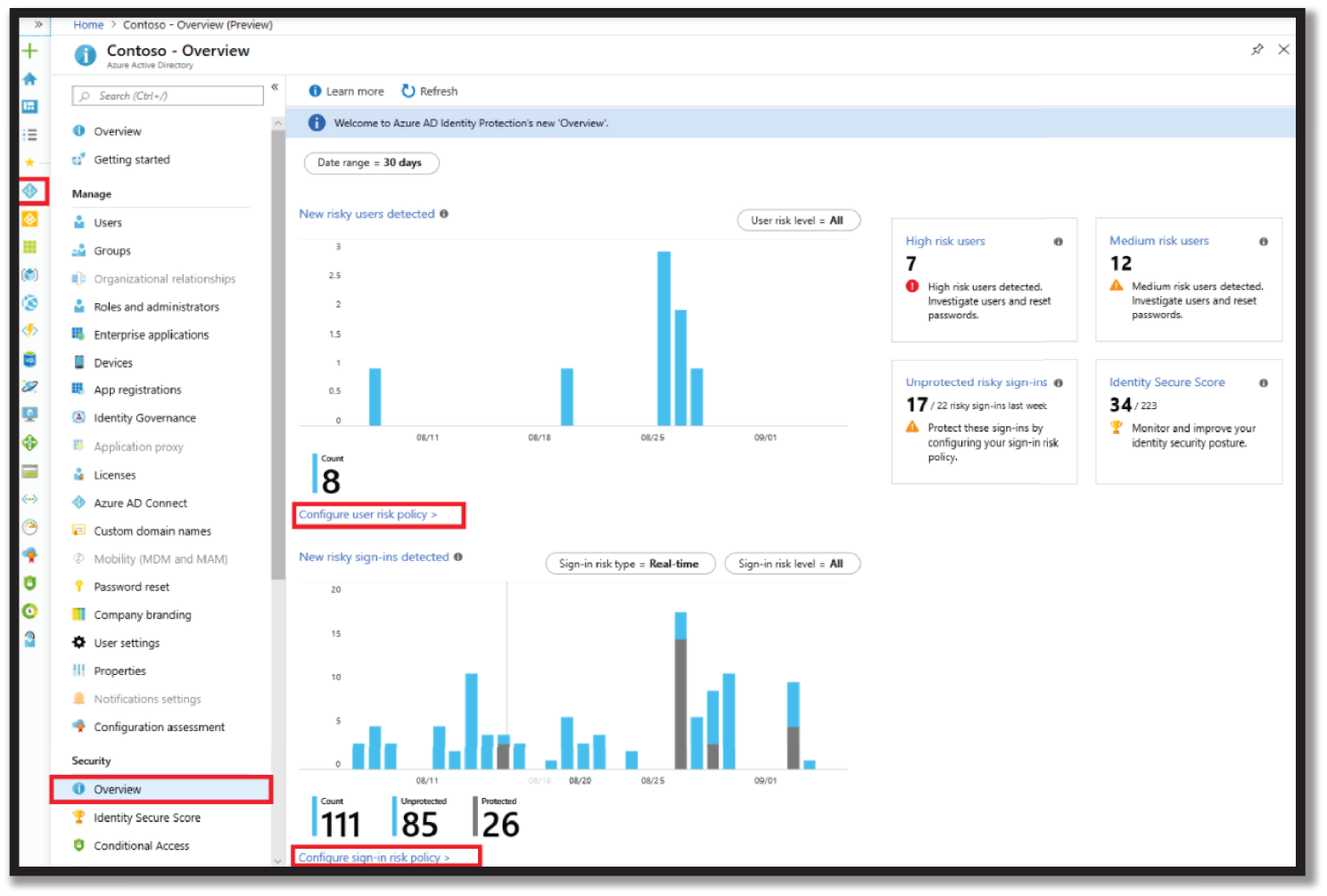Screen dimensions: 1327x896
Task: Click the Favorites star icon
Action: [29, 162]
